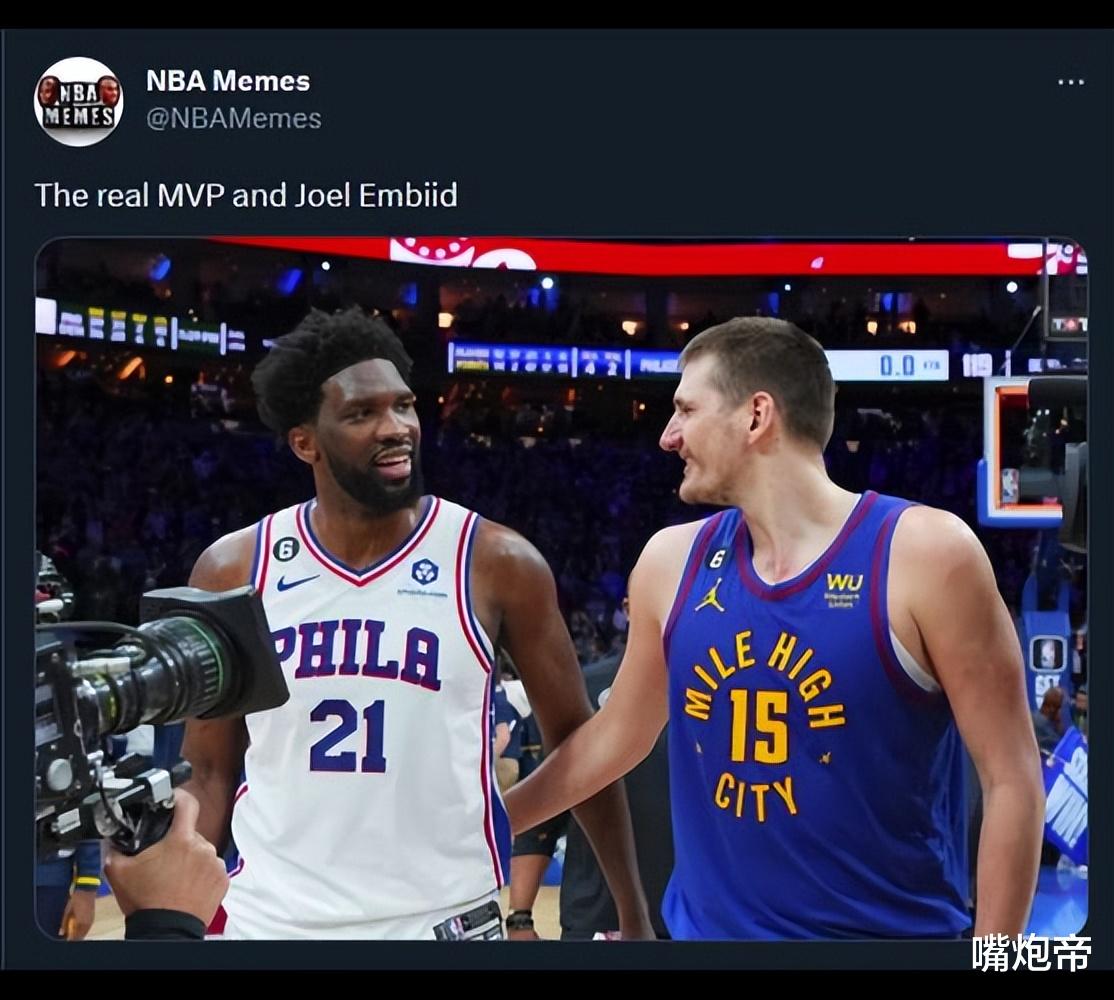This screenshot has height=1000, width=1114.
Task: Click the Jordan jumpman logo on blue jersey
Action: 710,595
